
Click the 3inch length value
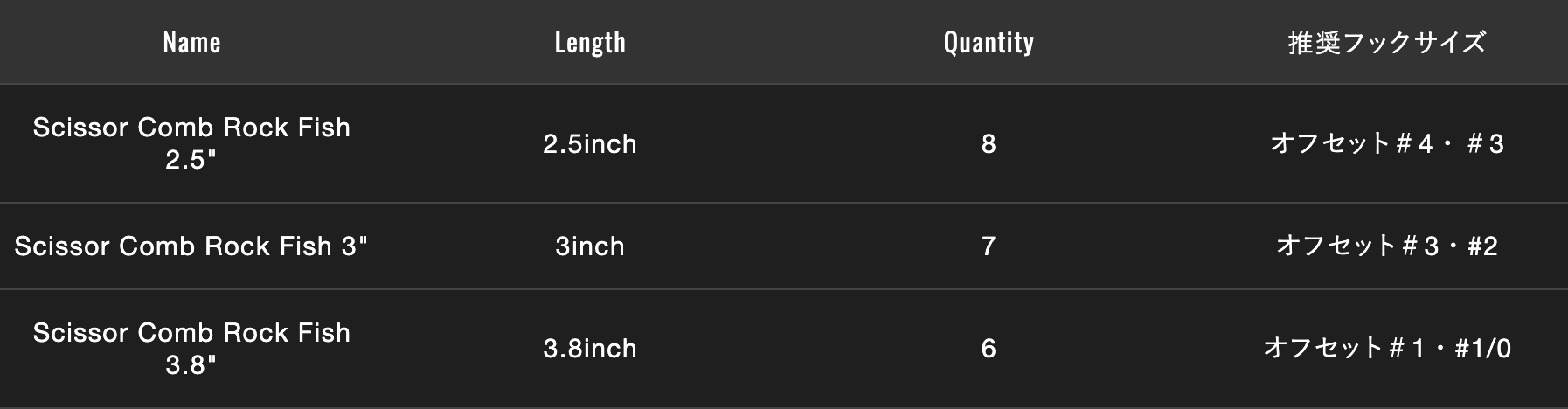[x=590, y=246]
